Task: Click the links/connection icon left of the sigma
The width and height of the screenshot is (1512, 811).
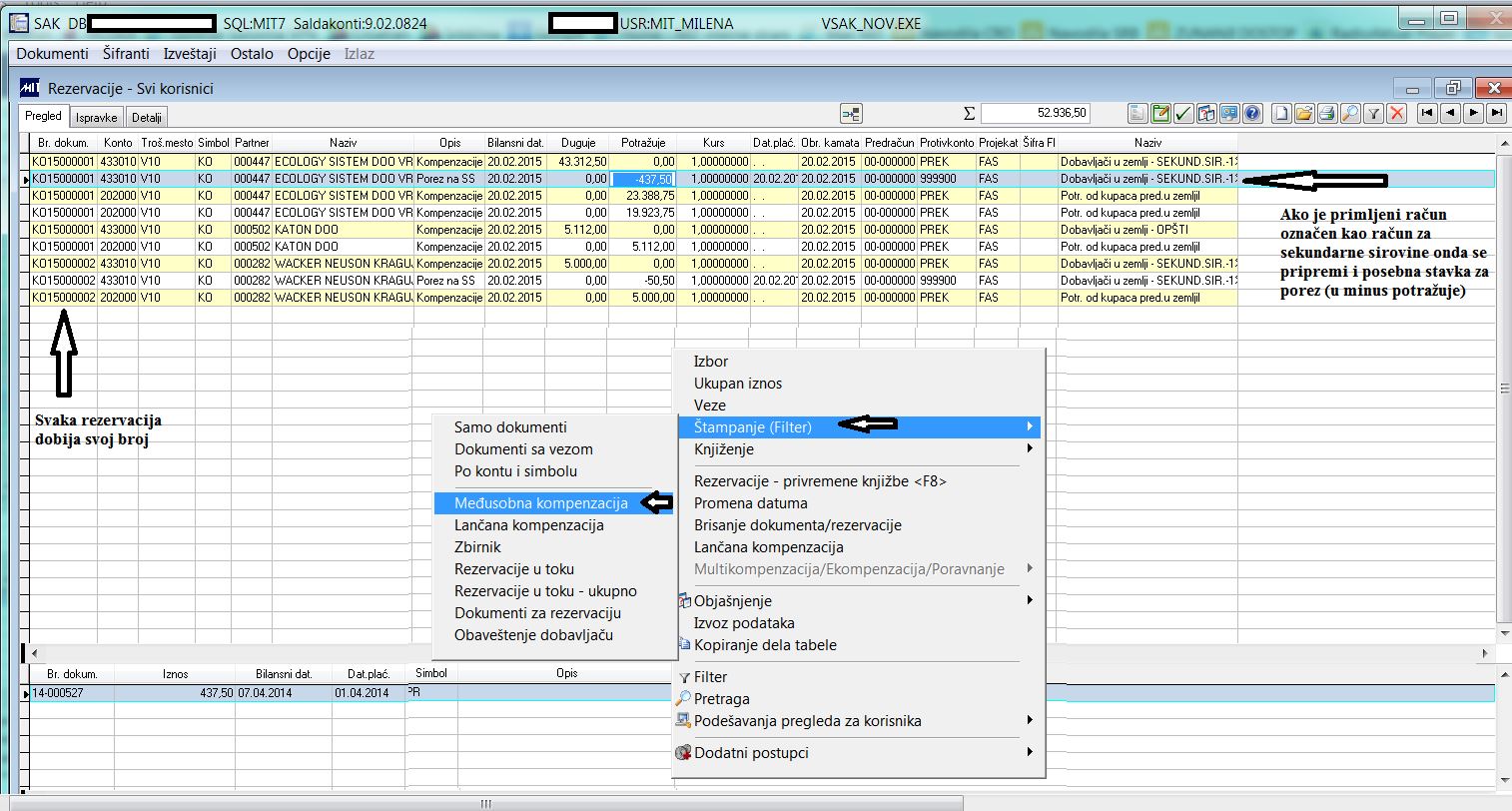Action: coord(851,114)
